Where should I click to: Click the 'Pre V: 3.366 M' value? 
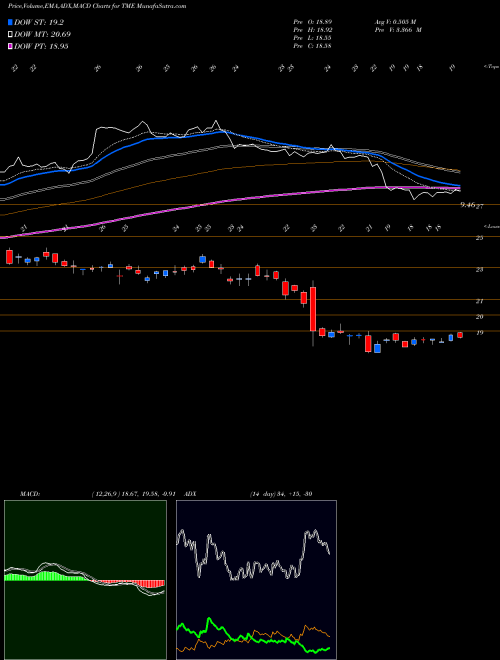(398, 30)
